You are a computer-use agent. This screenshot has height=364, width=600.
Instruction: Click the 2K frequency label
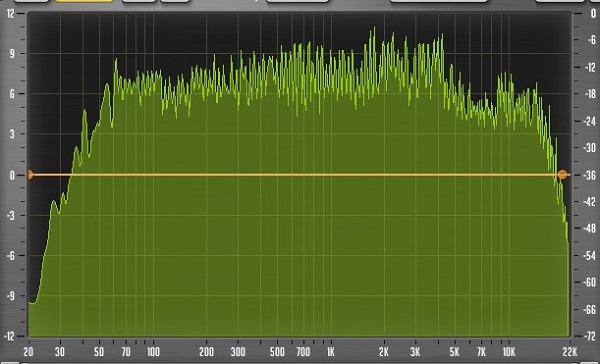384,352
